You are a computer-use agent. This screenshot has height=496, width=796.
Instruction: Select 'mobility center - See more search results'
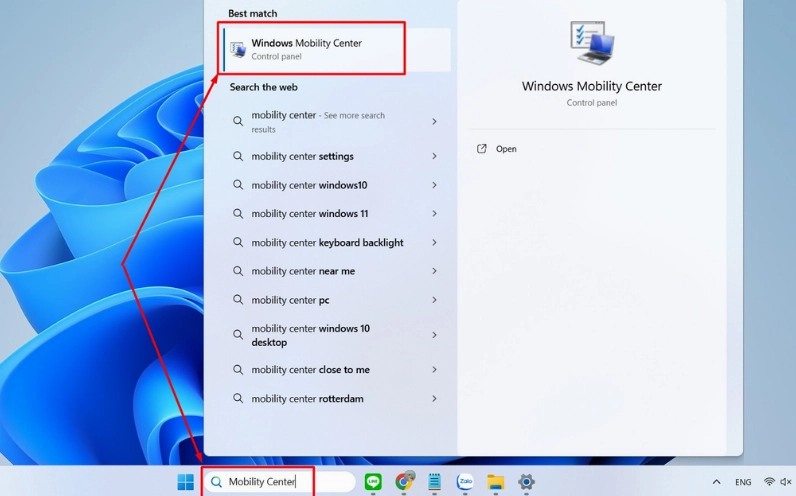336,122
